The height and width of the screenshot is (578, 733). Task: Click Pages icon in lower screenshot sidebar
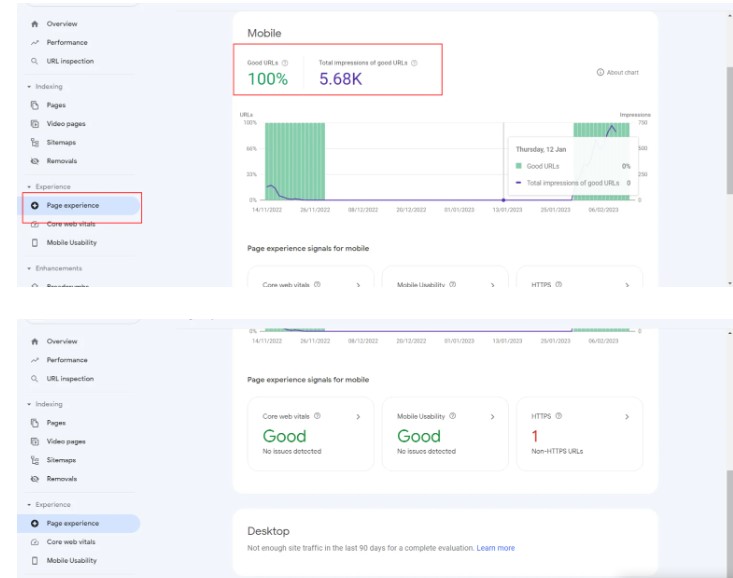tap(35, 423)
